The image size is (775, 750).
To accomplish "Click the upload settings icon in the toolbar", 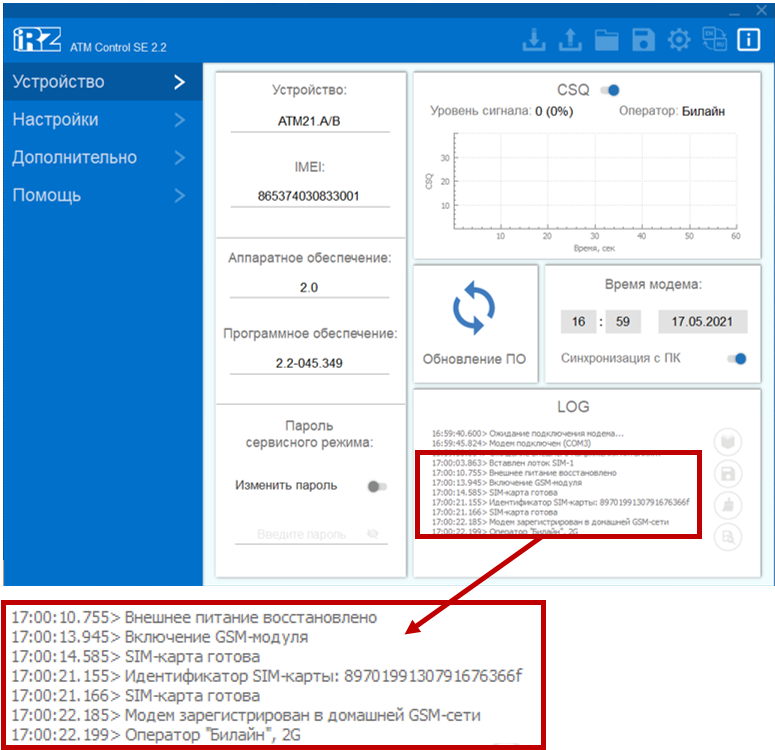I will [x=569, y=40].
